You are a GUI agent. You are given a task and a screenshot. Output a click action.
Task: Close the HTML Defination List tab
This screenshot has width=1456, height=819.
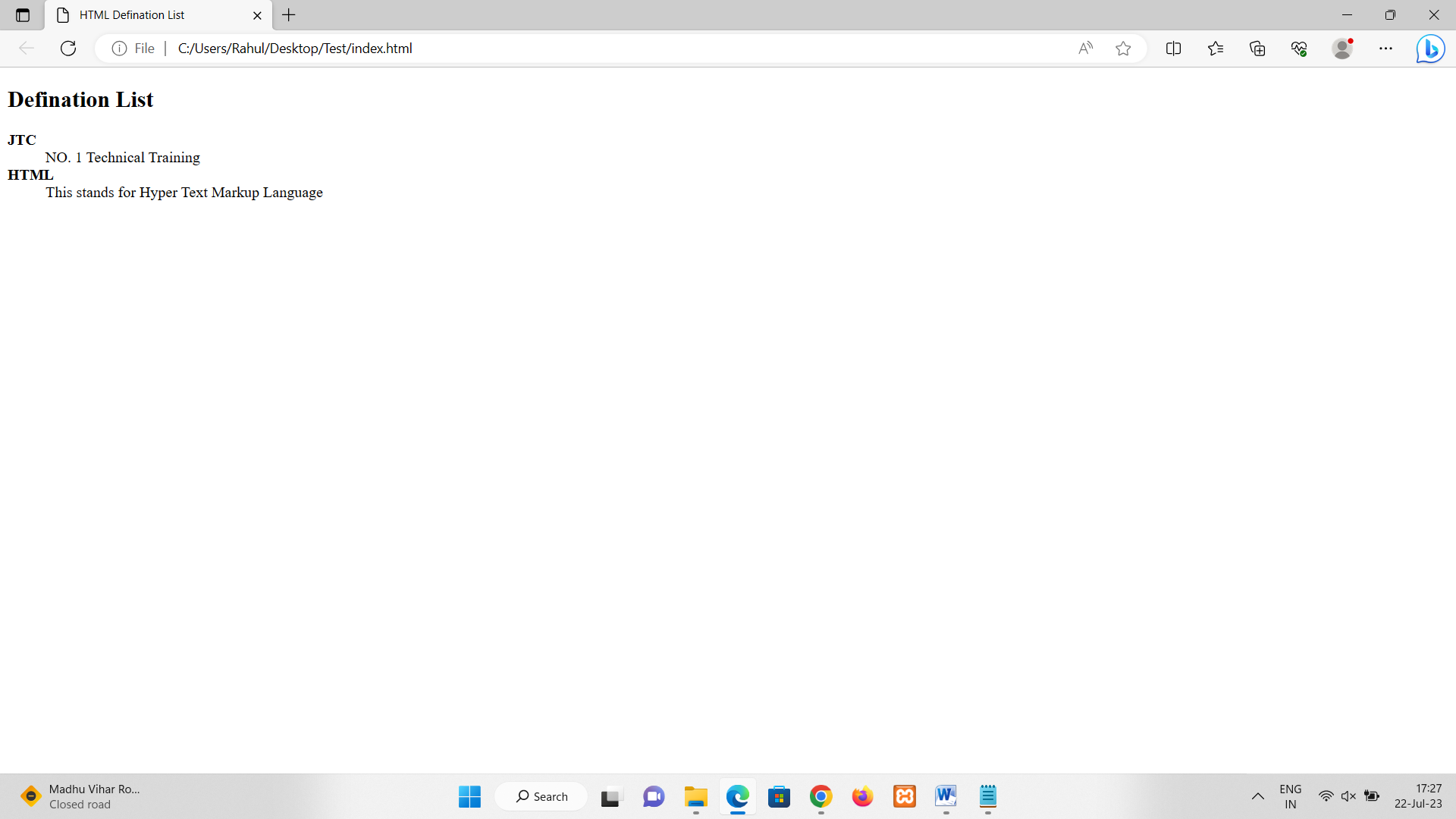coord(257,15)
